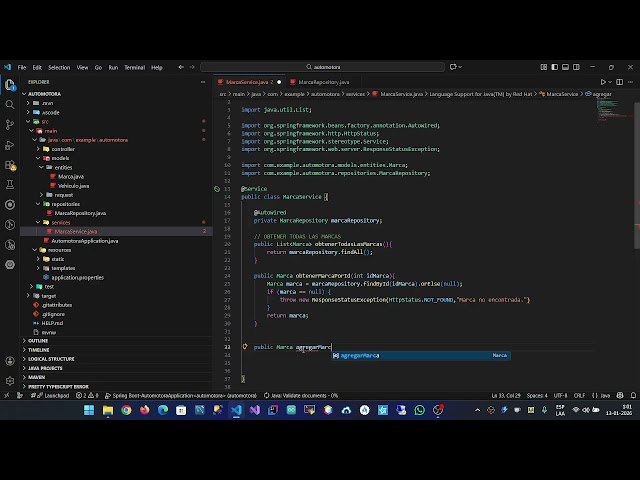Viewport: 640px width, 480px height.
Task: Expand the JAVA PROJECTS section
Action: click(x=45, y=368)
